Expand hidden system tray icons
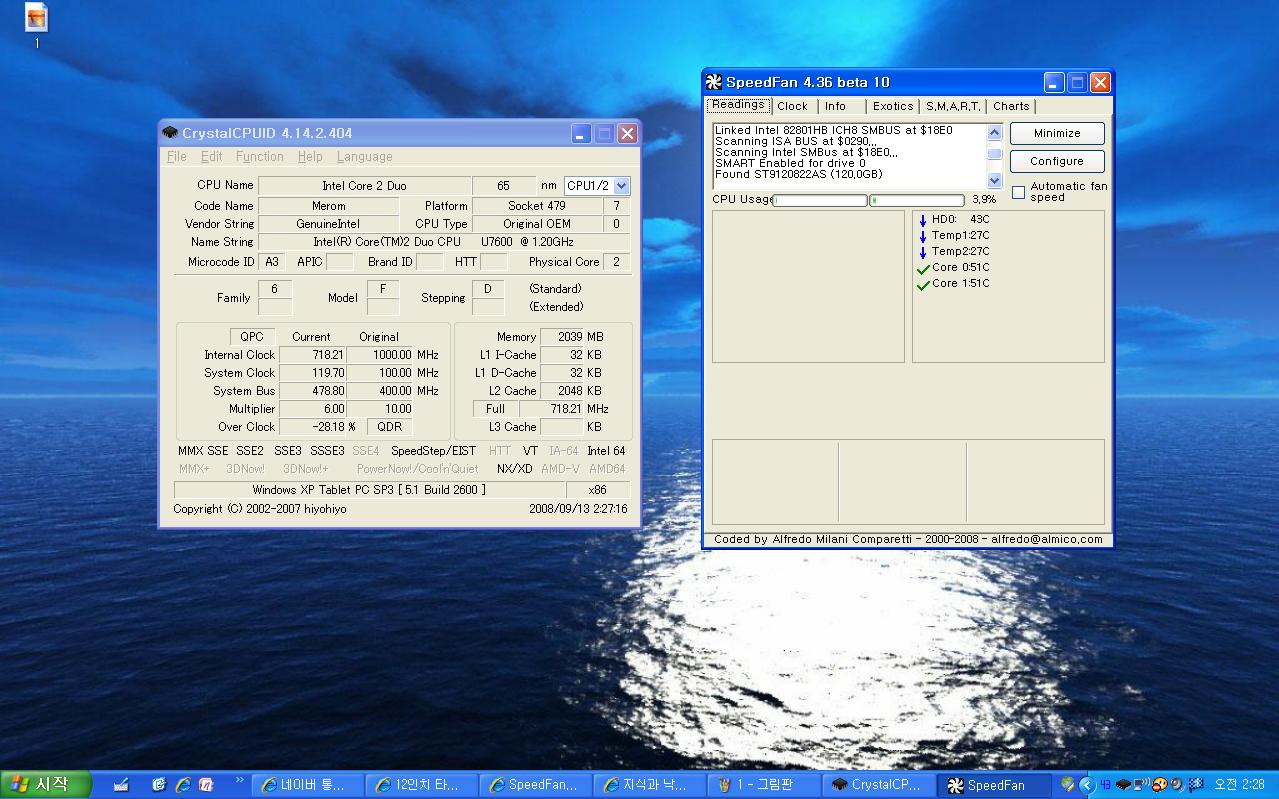Image resolution: width=1279 pixels, height=799 pixels. [x=1087, y=785]
